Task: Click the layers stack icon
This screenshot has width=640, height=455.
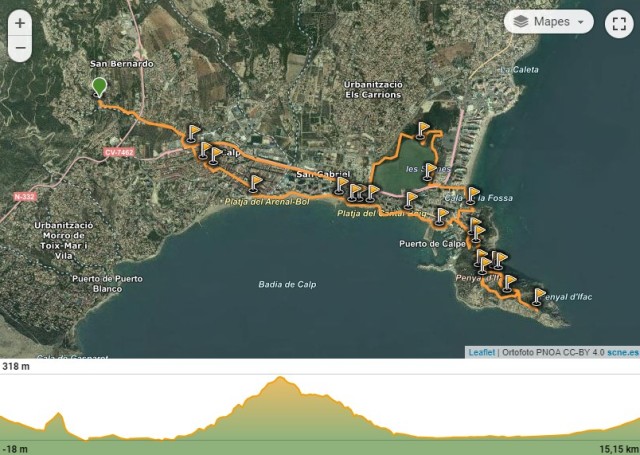Action: tap(521, 22)
